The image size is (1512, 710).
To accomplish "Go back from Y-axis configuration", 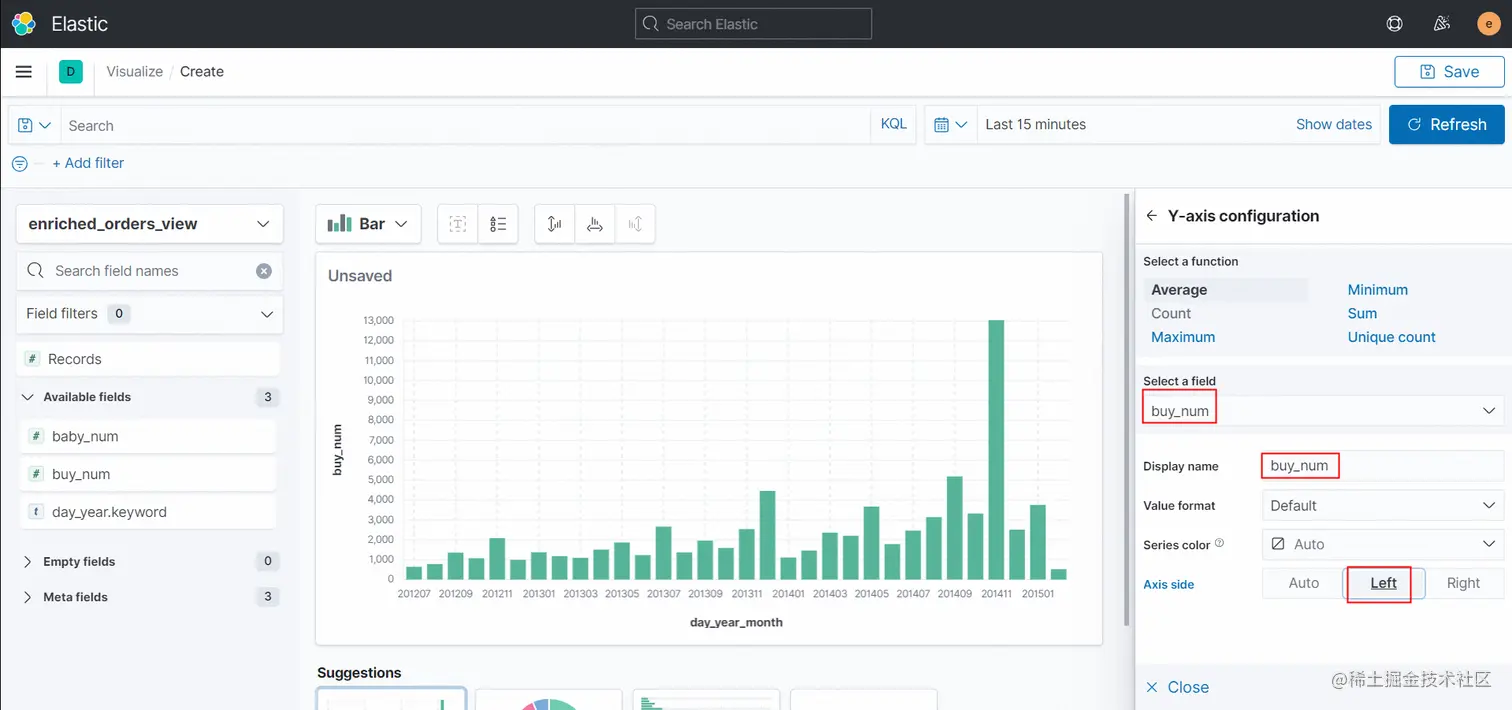I will pyautogui.click(x=1152, y=216).
